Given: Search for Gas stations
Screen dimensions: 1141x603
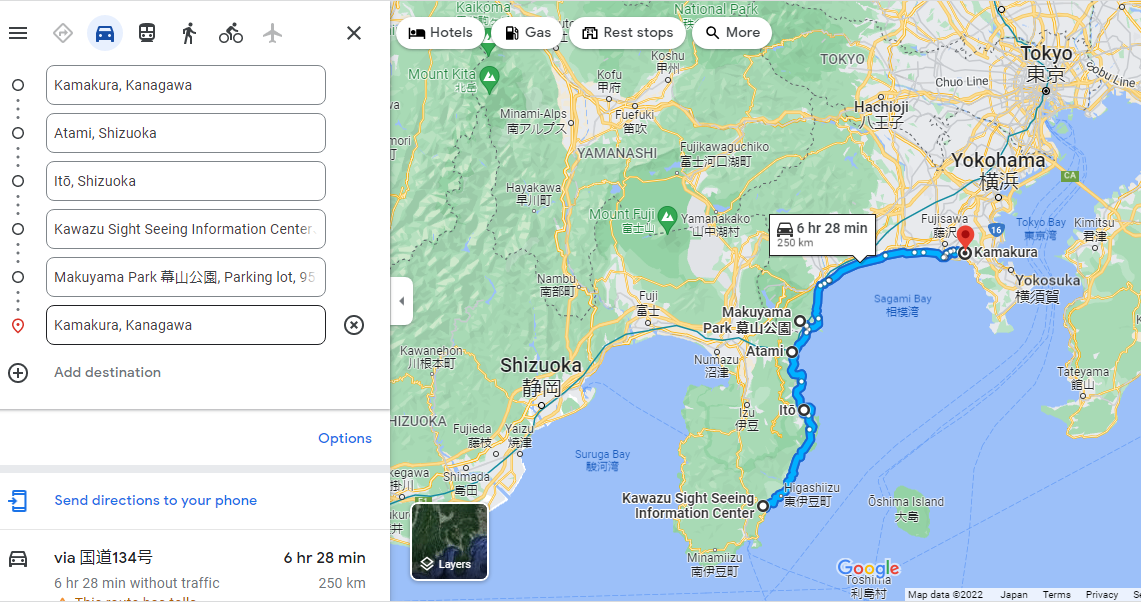Looking at the screenshot, I should tap(528, 33).
